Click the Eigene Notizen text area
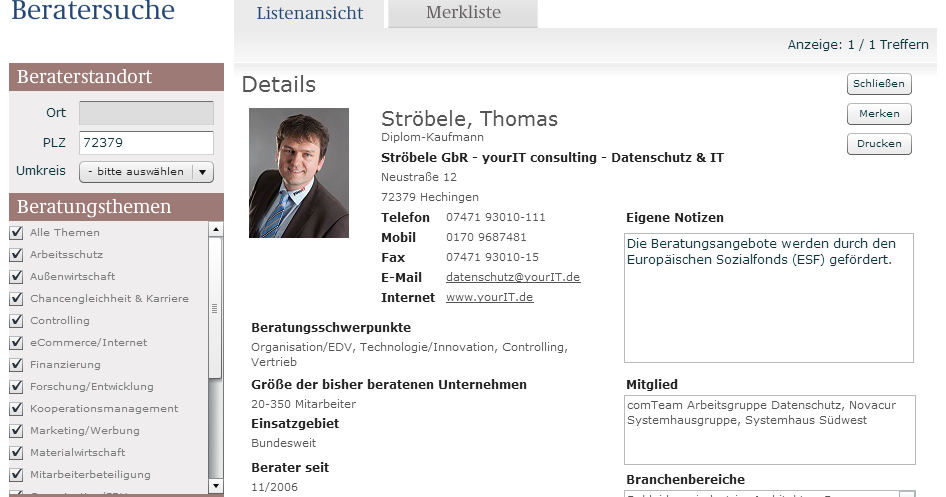The image size is (946, 497). tap(768, 298)
